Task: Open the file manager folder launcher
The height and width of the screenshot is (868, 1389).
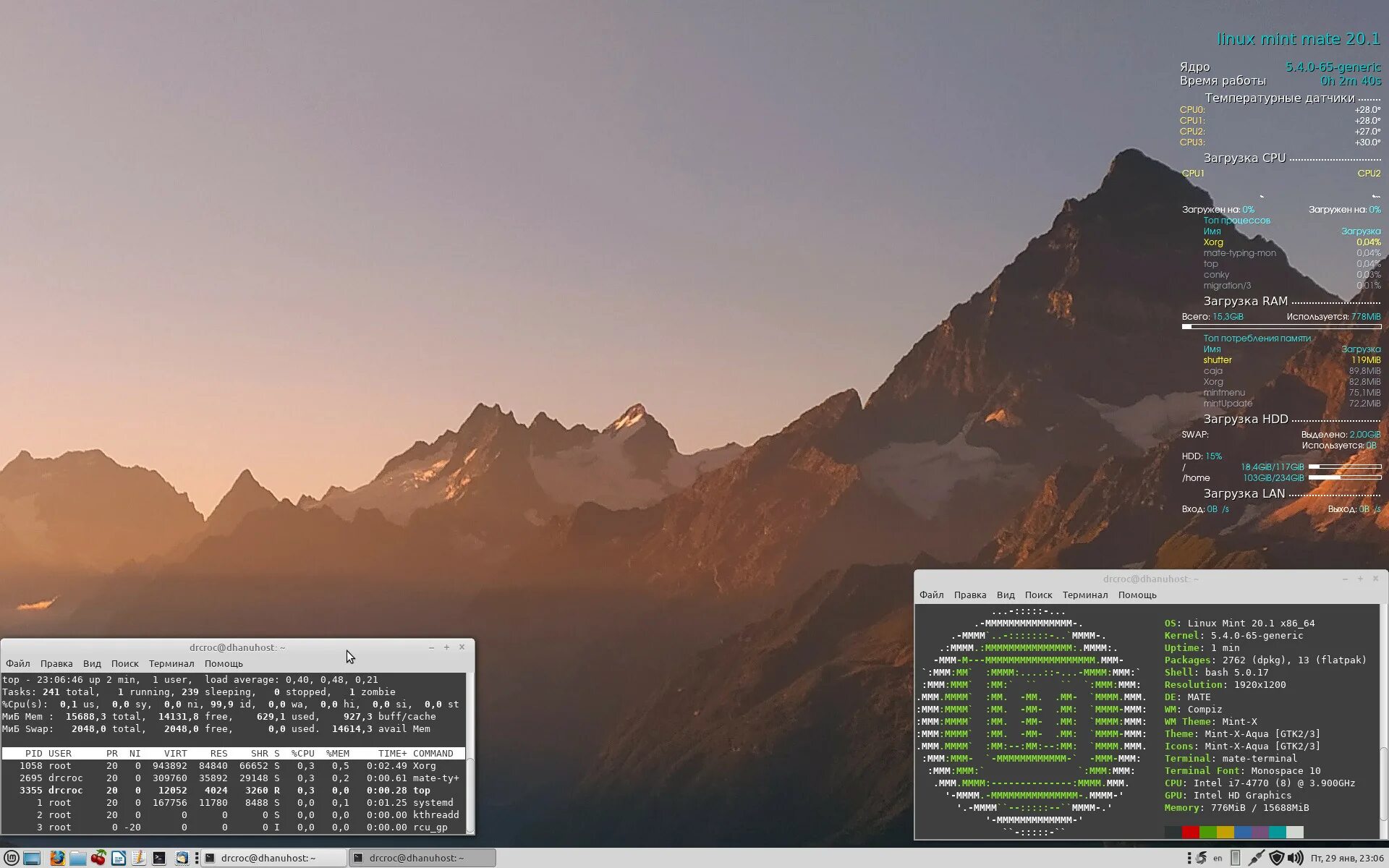Action: point(78,858)
